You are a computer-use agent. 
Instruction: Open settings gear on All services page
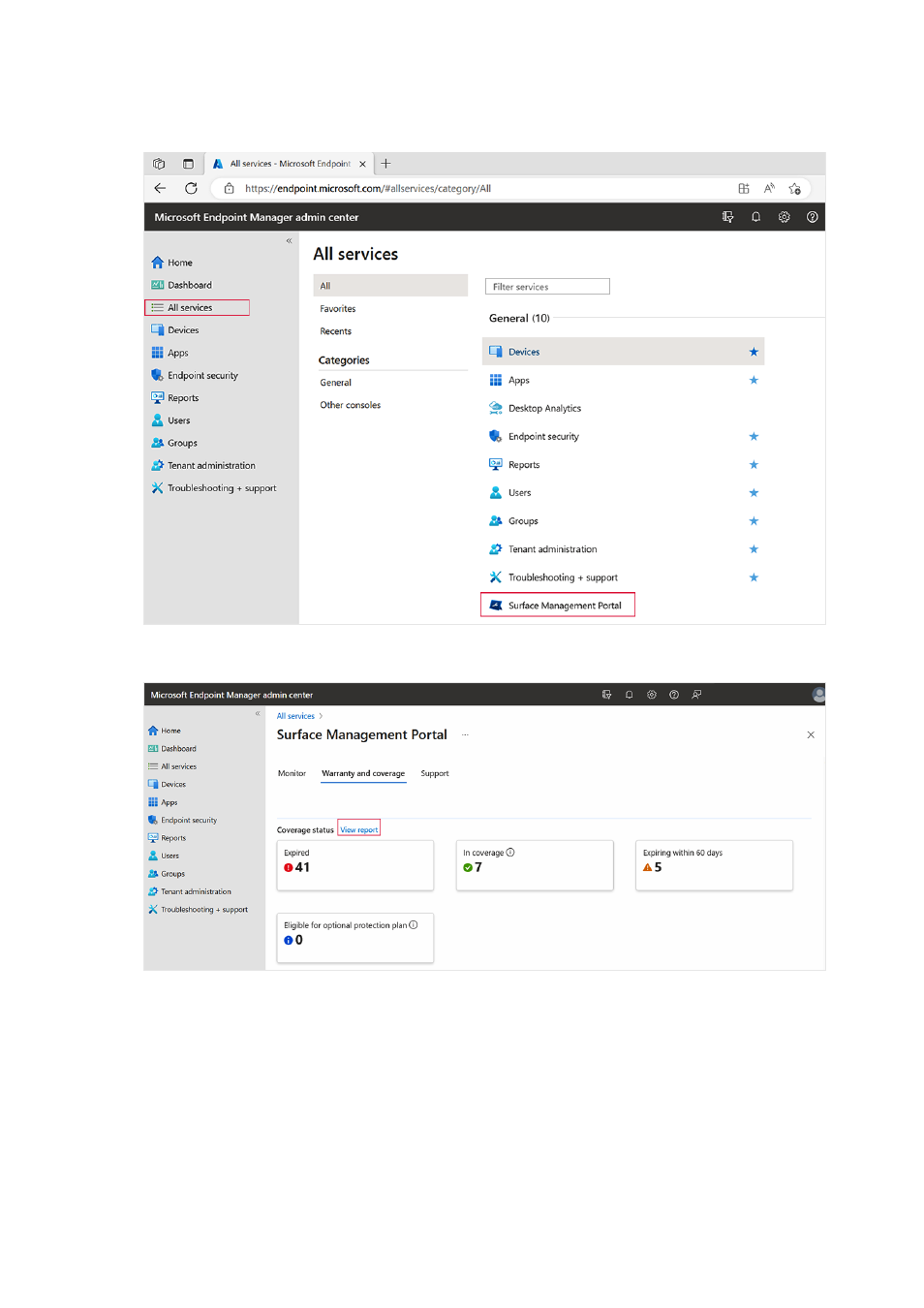[784, 217]
